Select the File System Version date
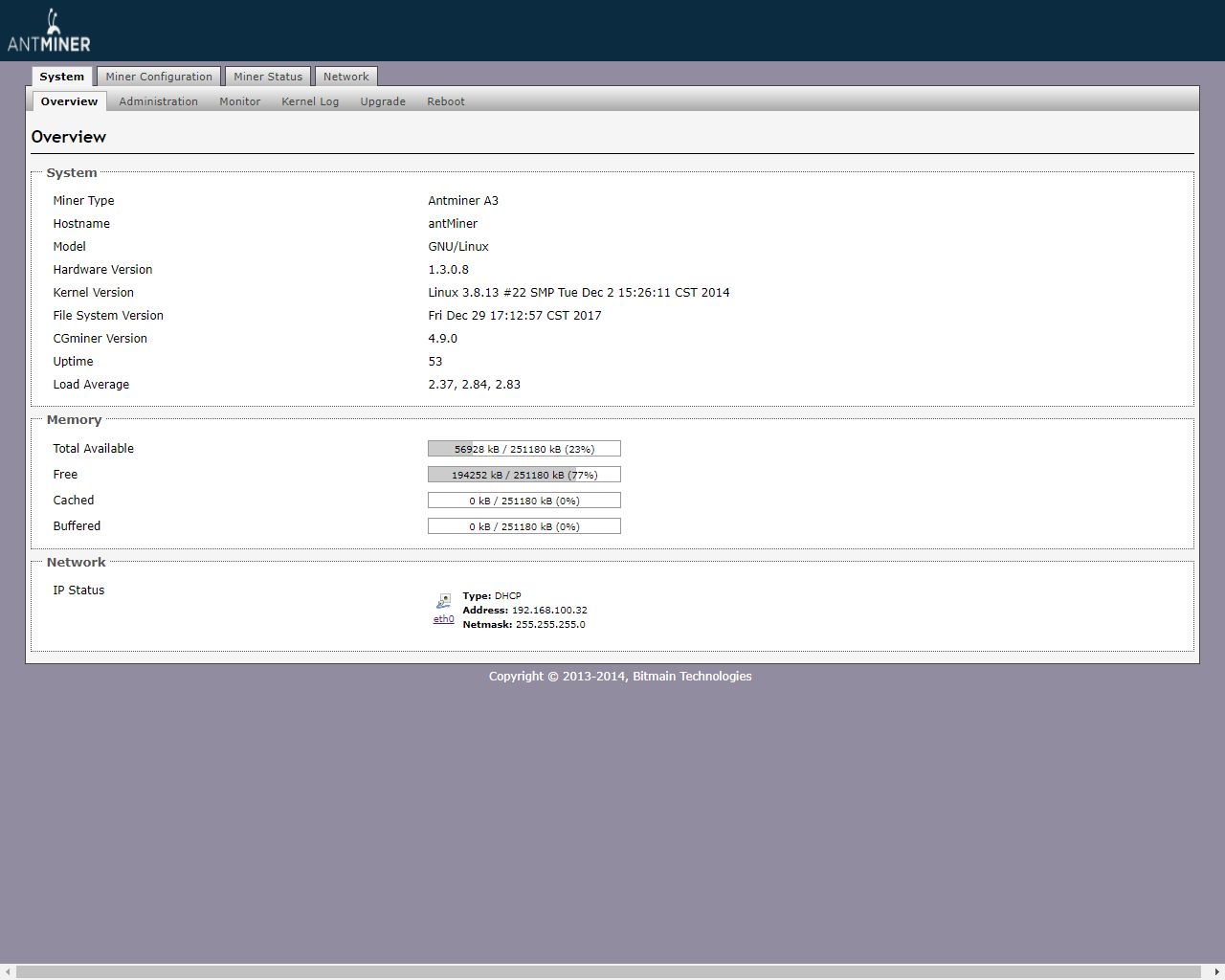The image size is (1225, 980). [x=515, y=316]
